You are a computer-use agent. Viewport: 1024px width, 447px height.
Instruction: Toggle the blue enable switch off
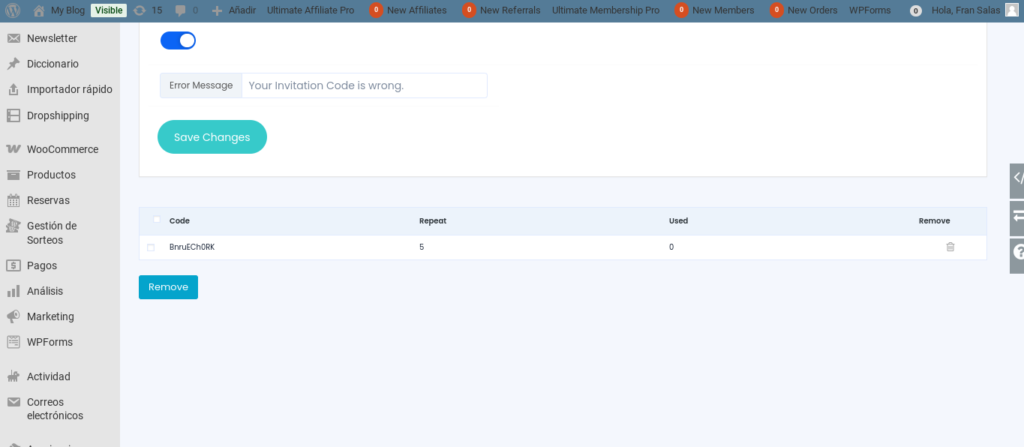pos(178,41)
